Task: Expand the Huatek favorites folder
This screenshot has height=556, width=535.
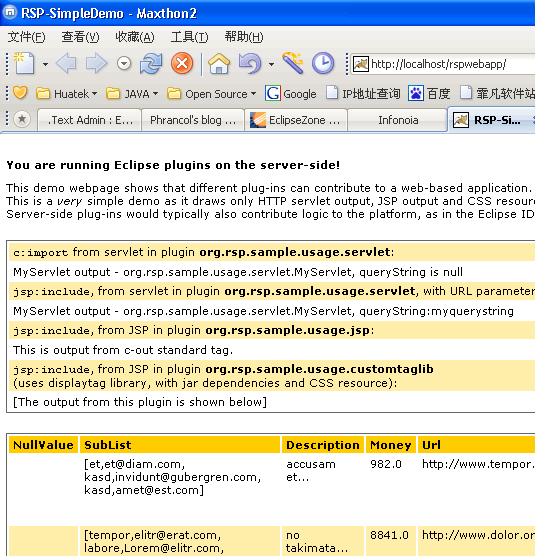Action: (x=66, y=94)
